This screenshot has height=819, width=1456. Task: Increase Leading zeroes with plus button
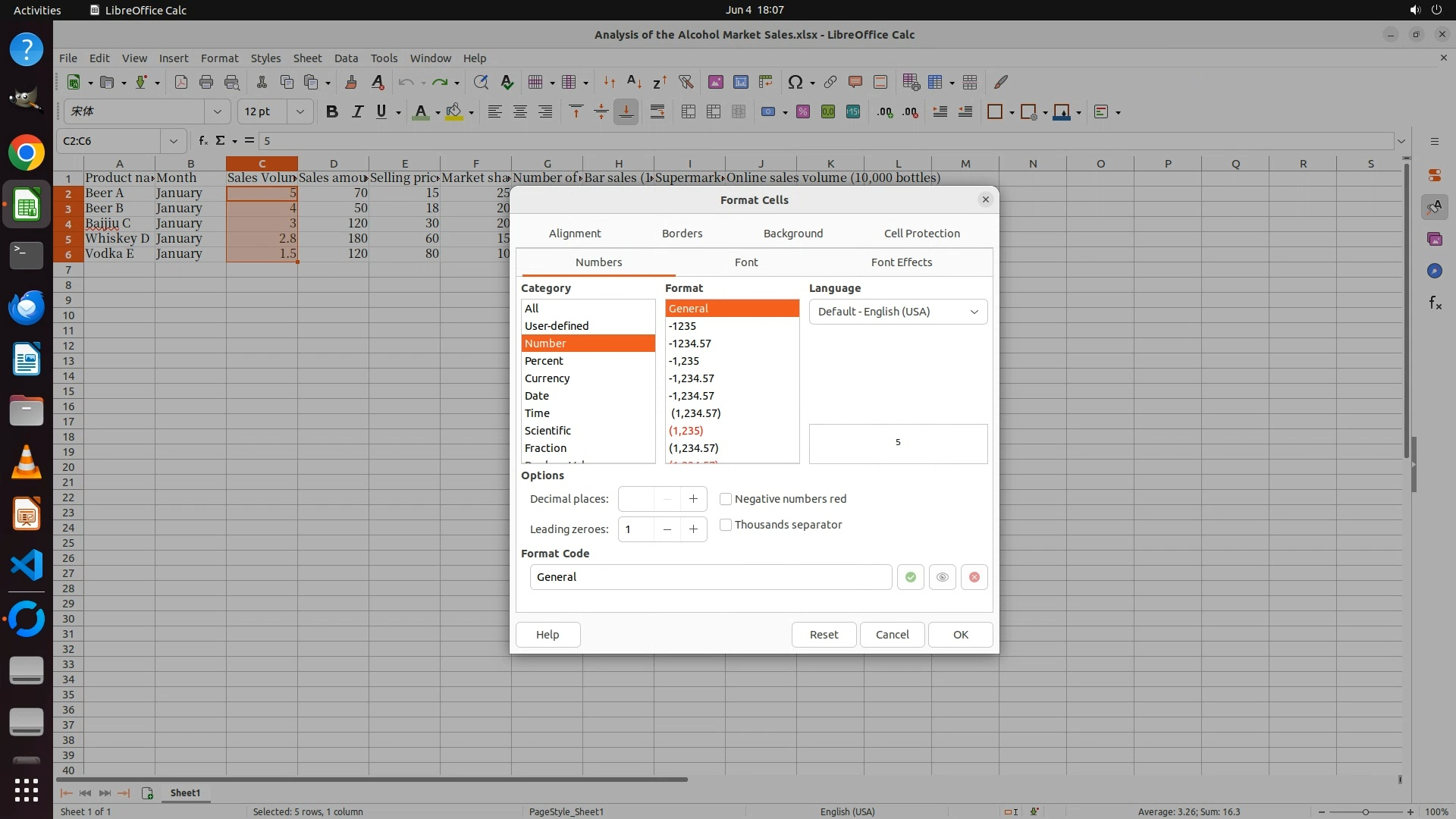pyautogui.click(x=693, y=529)
